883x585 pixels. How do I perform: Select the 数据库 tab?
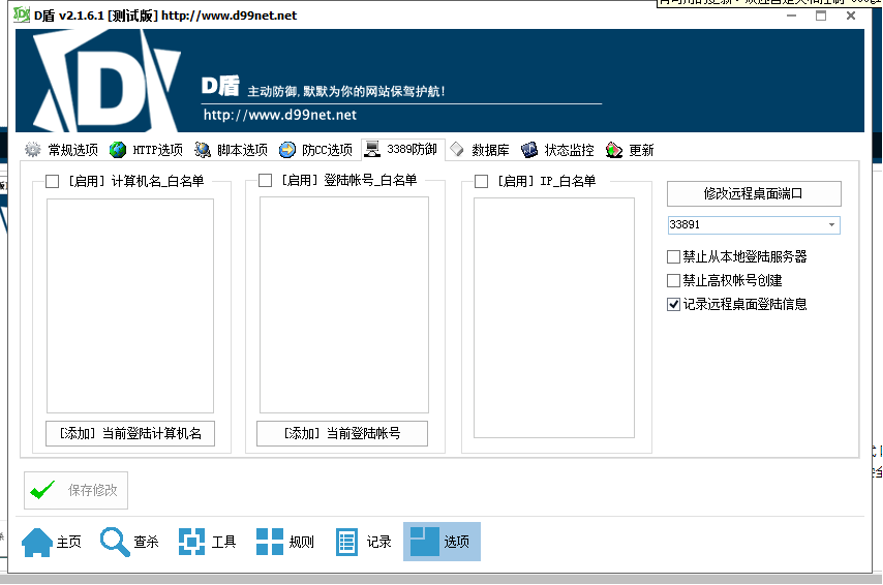point(480,150)
